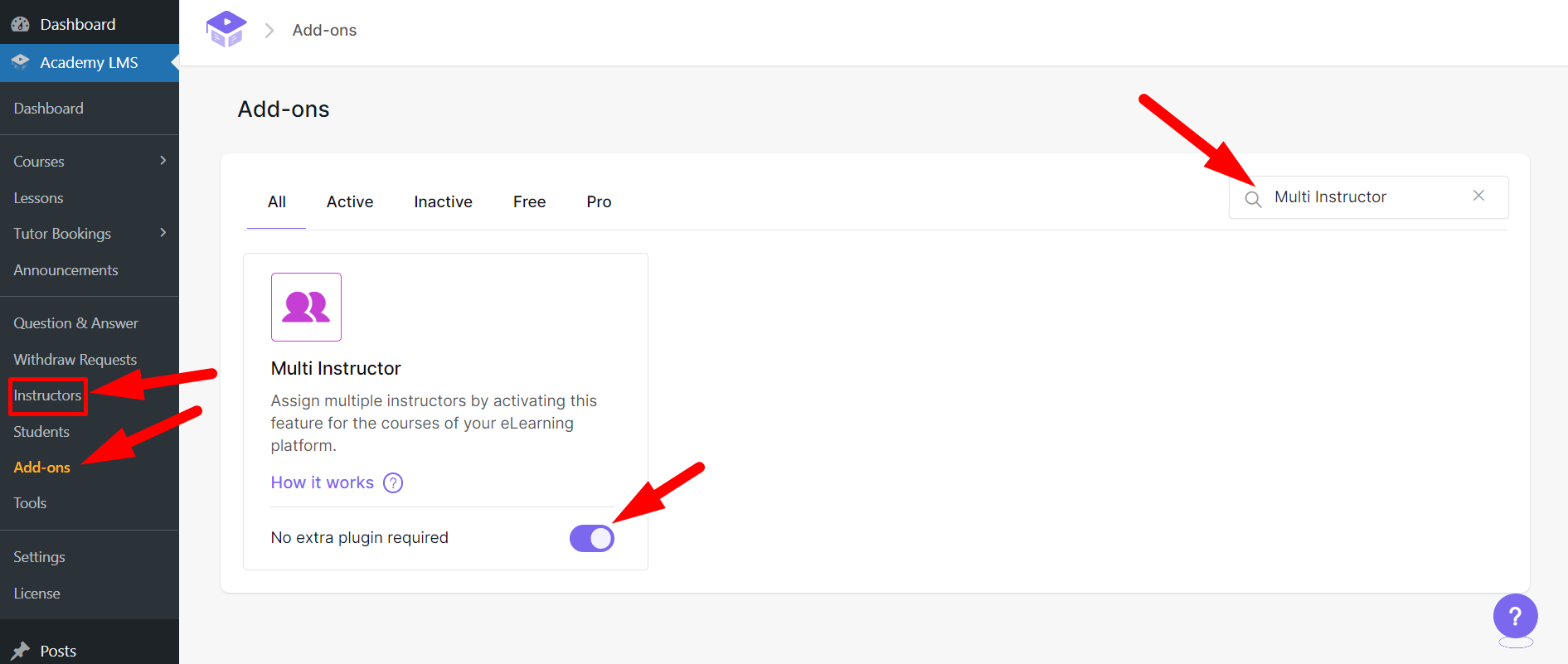Click the Dashboard globe icon at top
The height and width of the screenshot is (664, 1568).
[20, 23]
